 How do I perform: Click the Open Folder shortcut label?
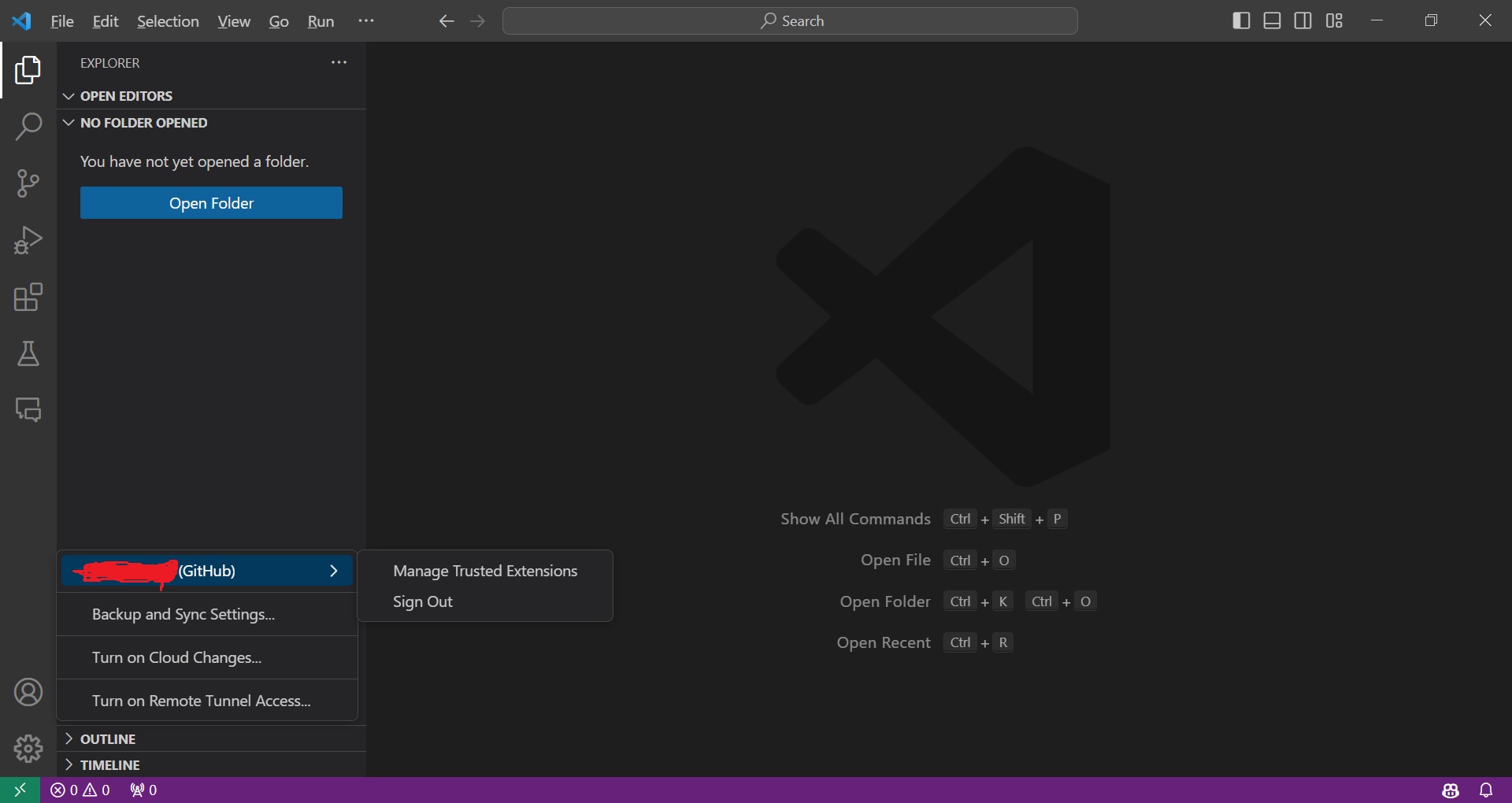coord(885,601)
